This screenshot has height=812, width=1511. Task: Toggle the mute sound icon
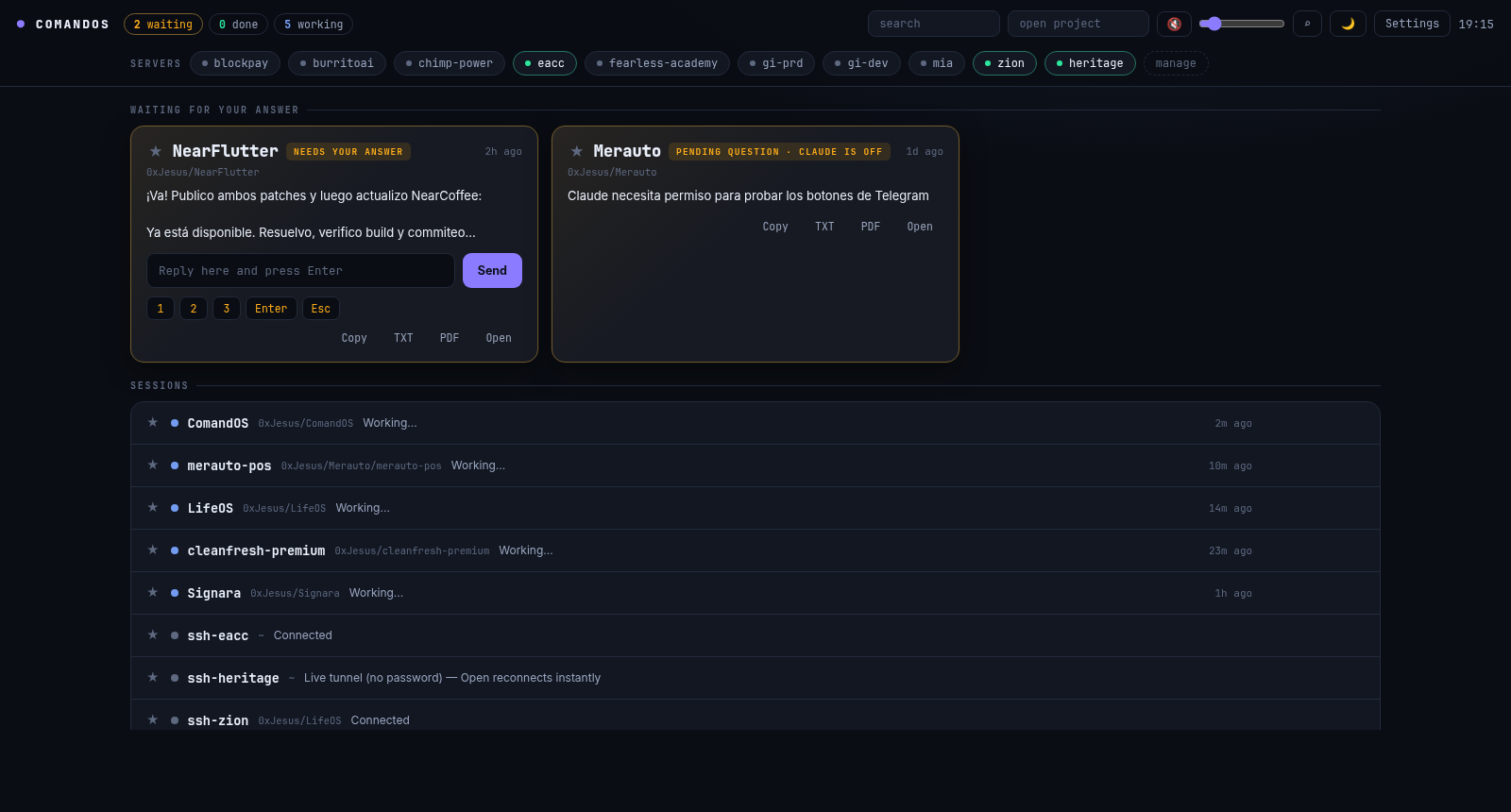[1174, 24]
